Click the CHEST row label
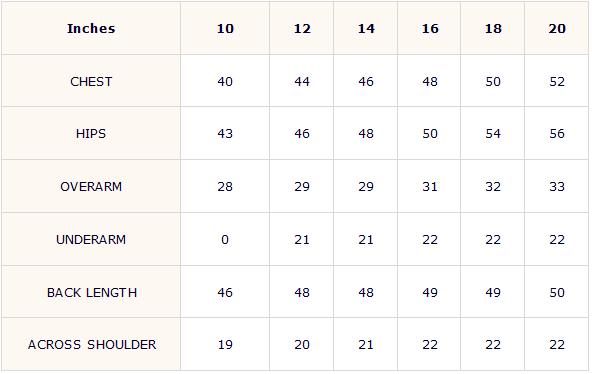592x374 pixels. pyautogui.click(x=91, y=82)
